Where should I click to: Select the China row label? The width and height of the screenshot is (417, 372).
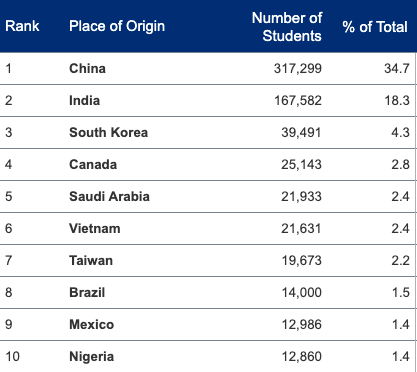pos(87,68)
